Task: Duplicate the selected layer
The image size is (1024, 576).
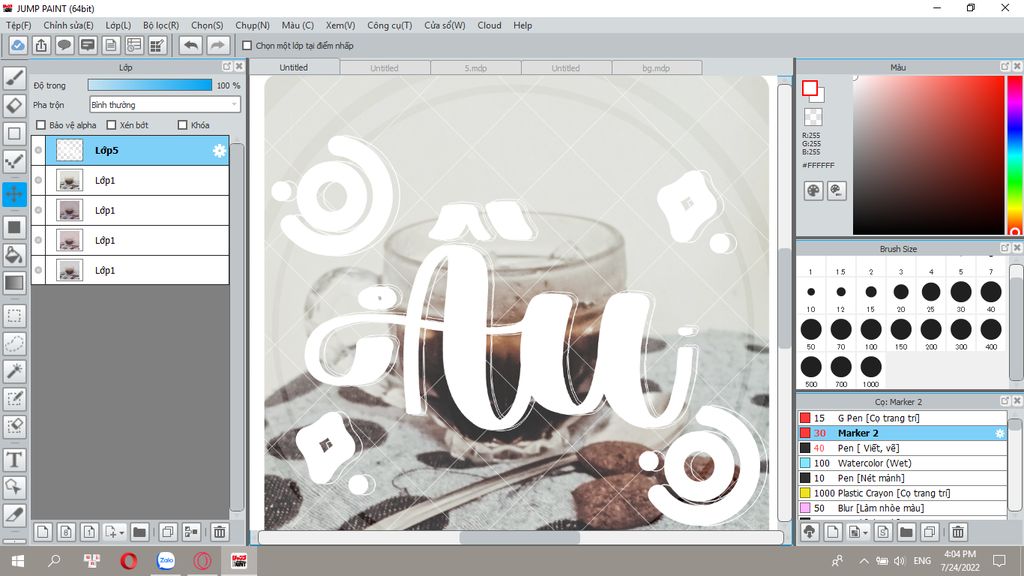Action: point(168,532)
